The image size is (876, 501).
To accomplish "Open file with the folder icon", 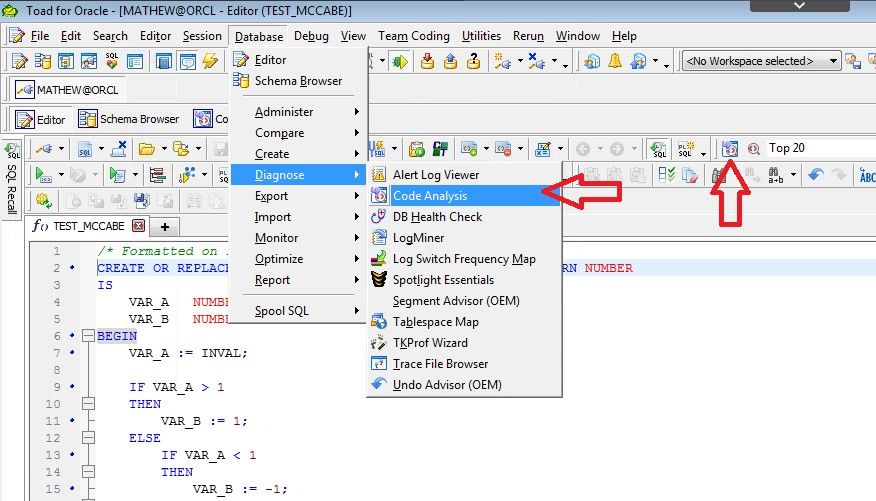I will click(146, 149).
